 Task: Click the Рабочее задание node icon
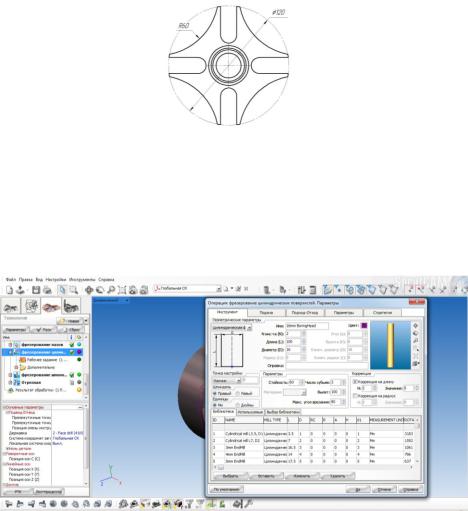tap(23, 360)
